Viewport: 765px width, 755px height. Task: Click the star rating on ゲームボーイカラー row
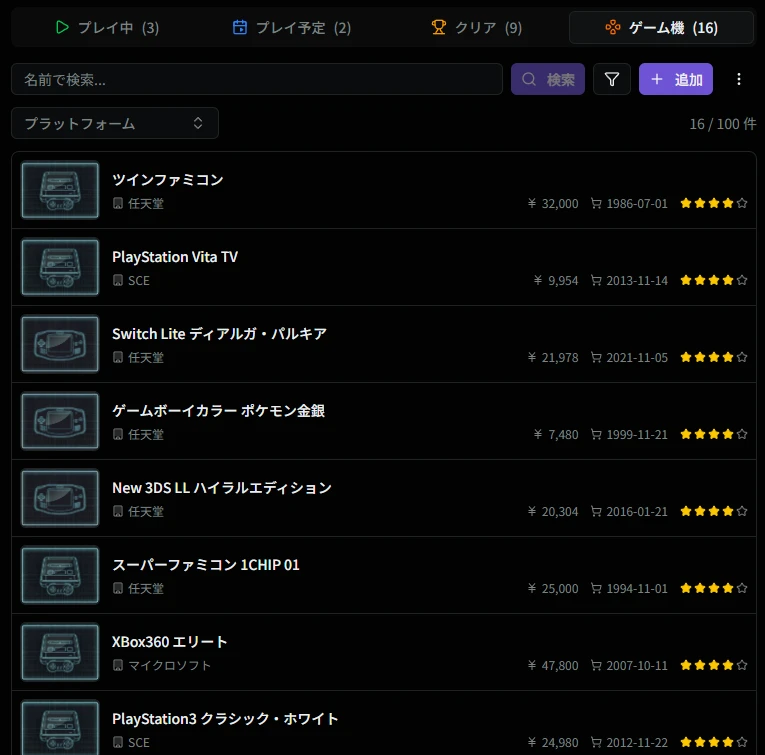[714, 435]
